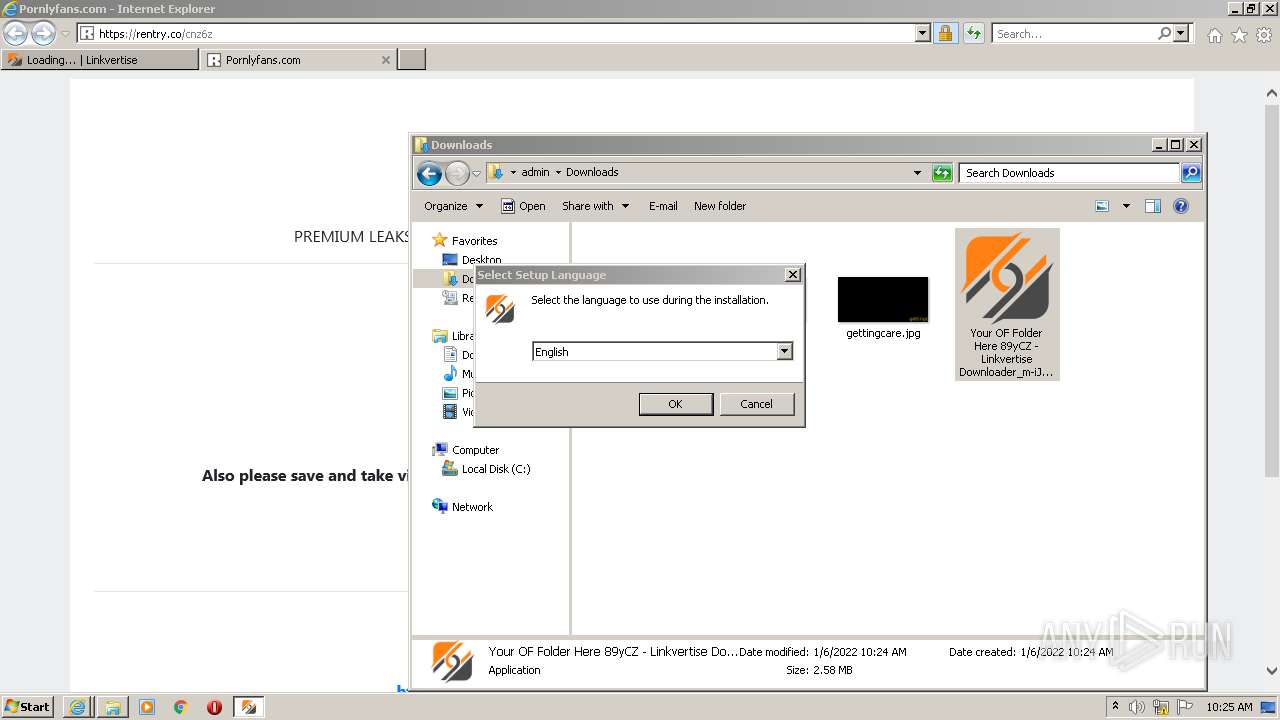
Task: Go forward in Internet Explorer
Action: click(43, 33)
